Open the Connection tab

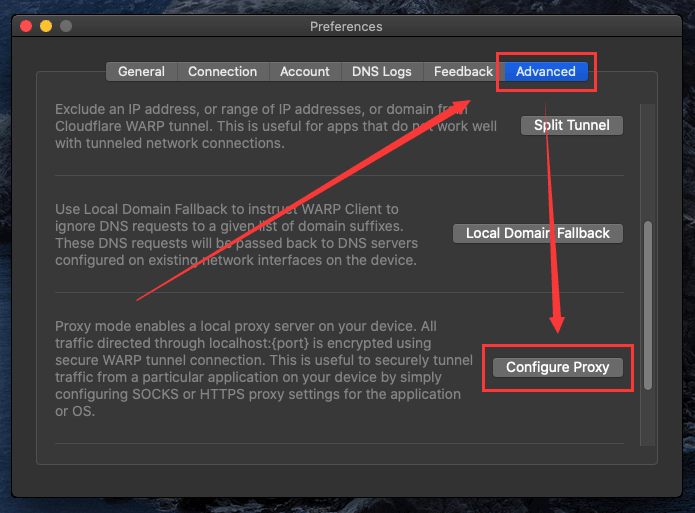tap(222, 71)
